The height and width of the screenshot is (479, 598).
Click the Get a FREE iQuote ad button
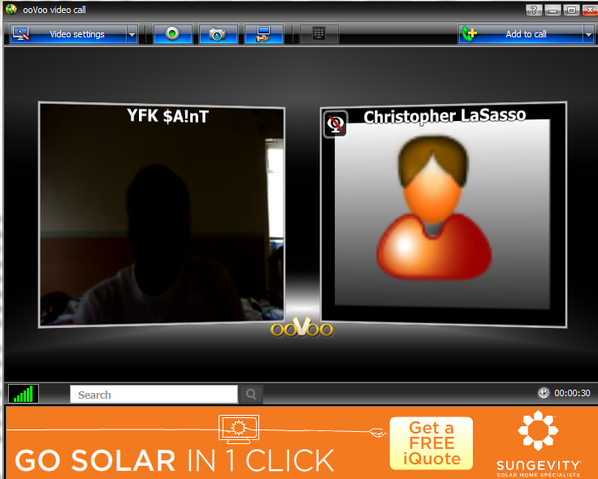click(x=431, y=443)
